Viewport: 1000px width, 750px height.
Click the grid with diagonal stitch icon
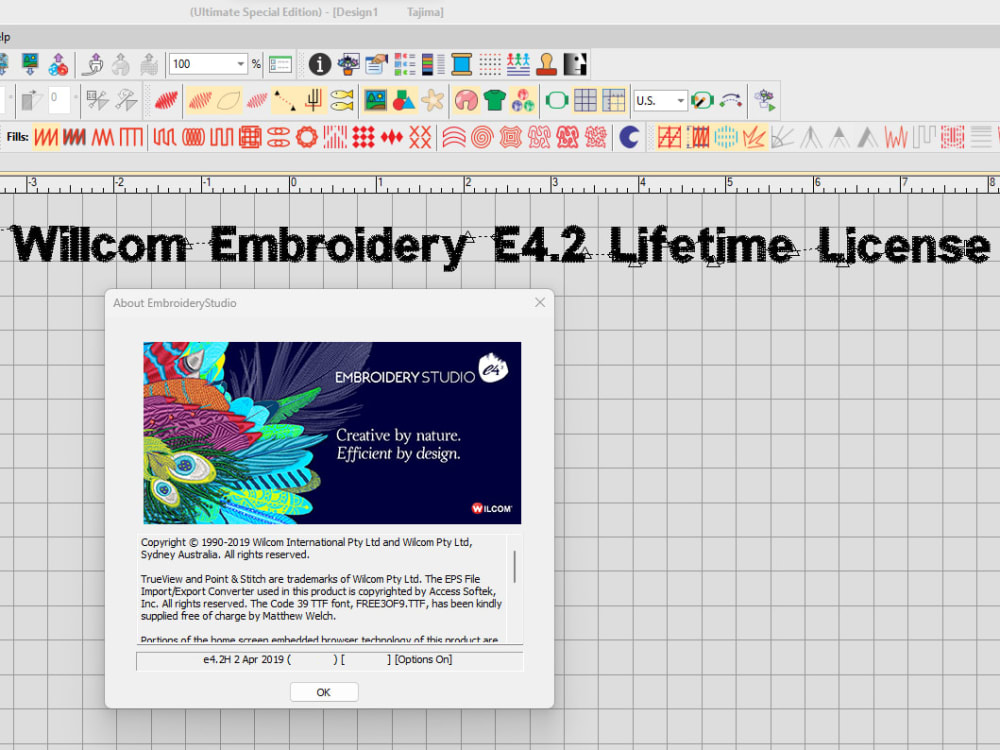[670, 137]
